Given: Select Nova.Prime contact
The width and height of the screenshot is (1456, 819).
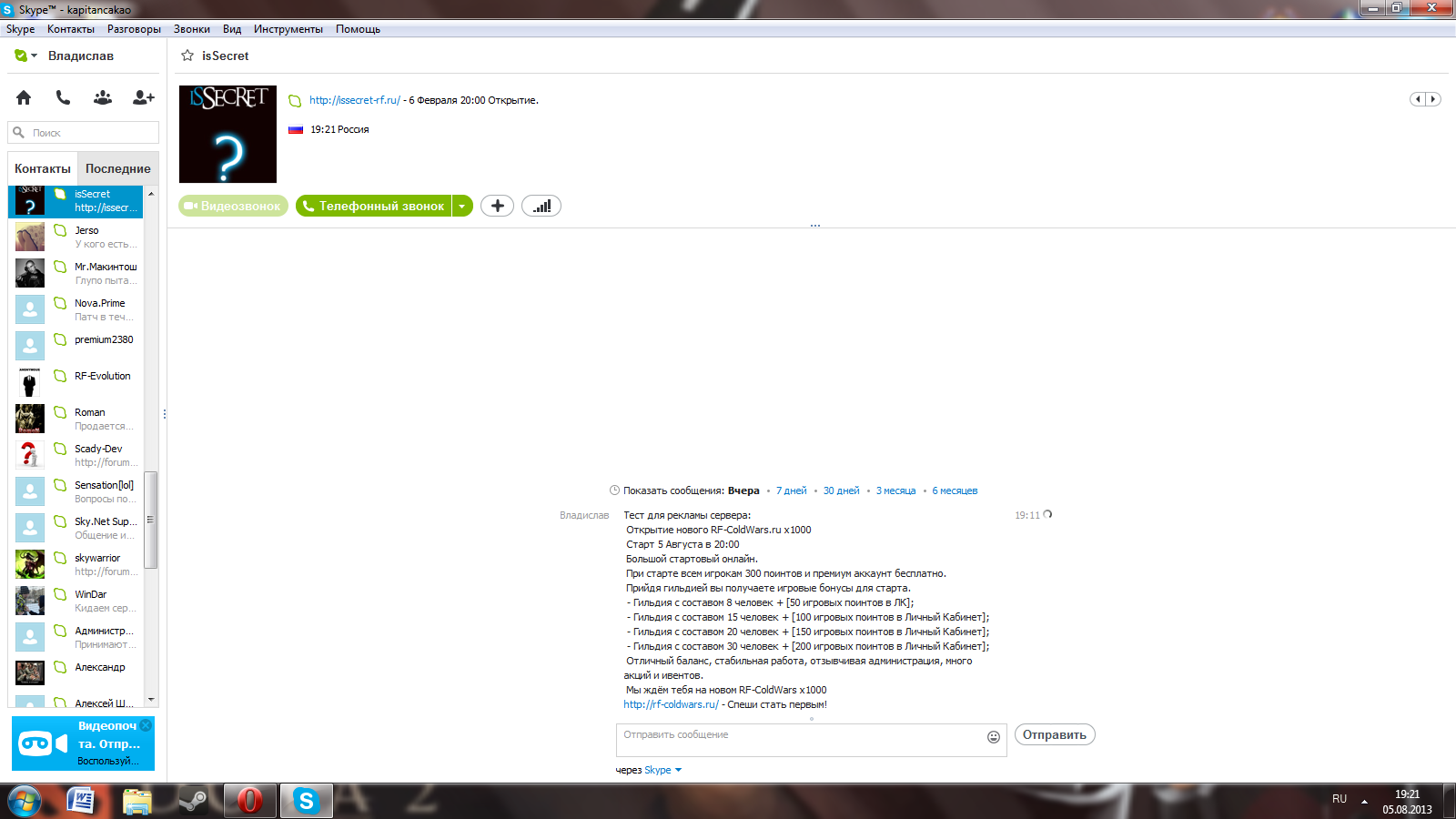Looking at the screenshot, I should click(x=76, y=309).
